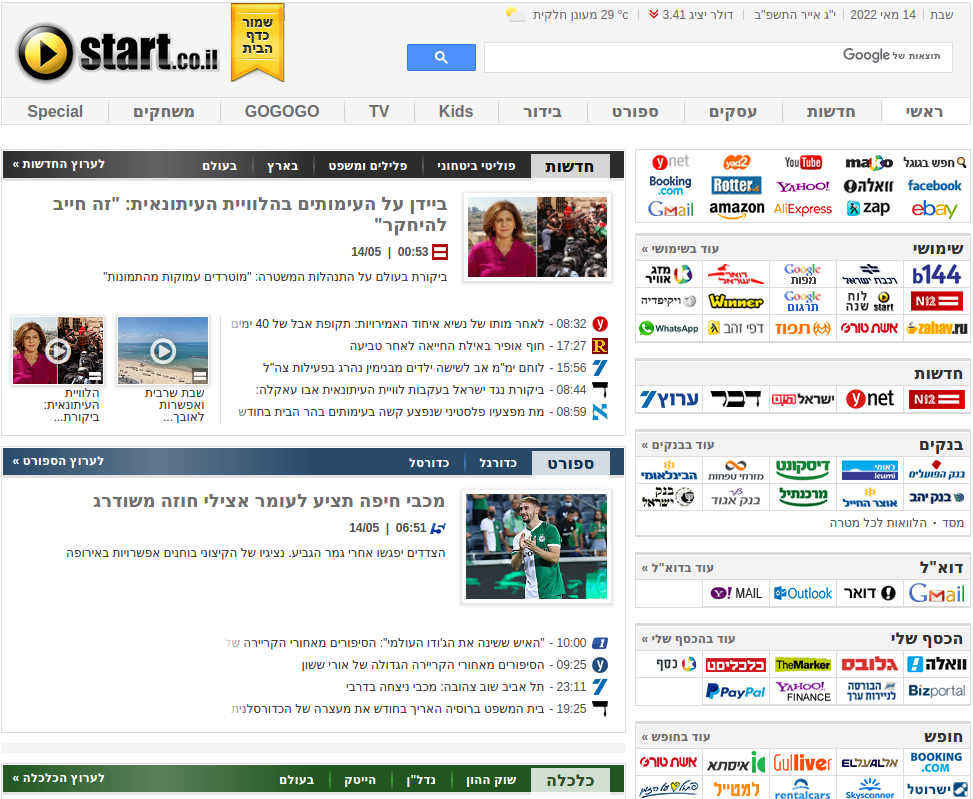973x799 pixels.
Task: Go to לערוץ הכלכלה channel link
Action: 59,778
